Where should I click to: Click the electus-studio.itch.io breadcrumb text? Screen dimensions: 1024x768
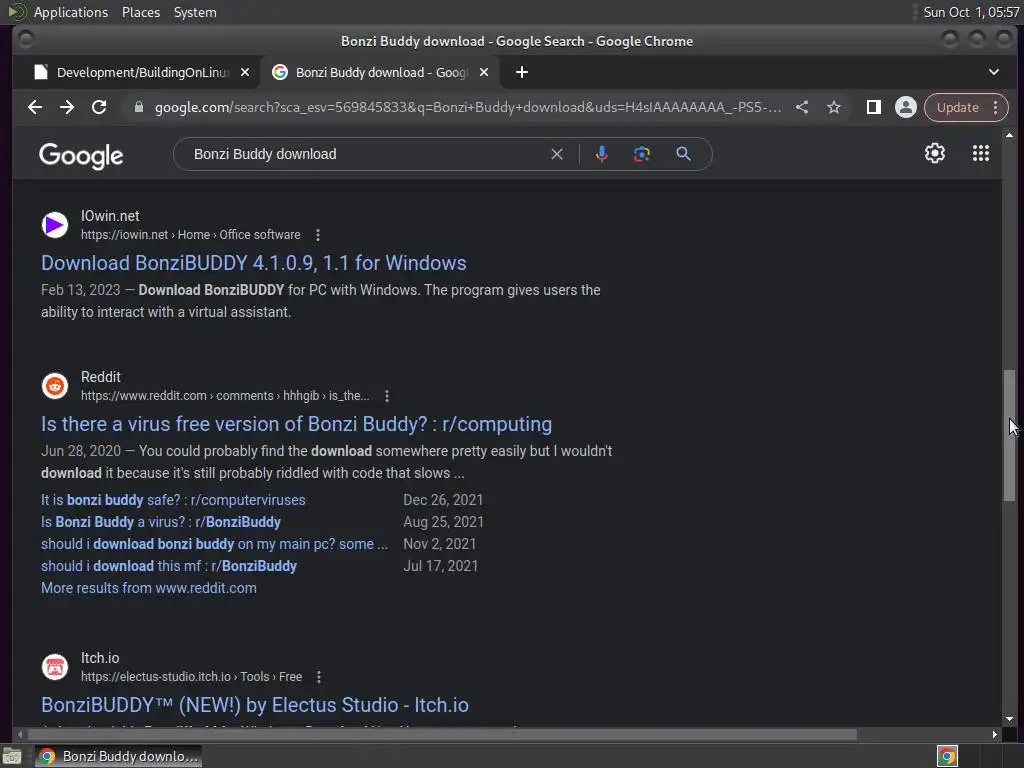click(191, 677)
